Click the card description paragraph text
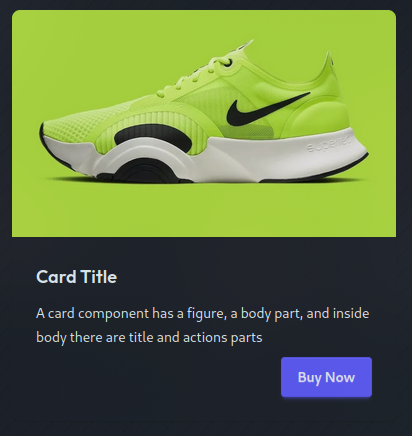This screenshot has width=412, height=436. click(203, 325)
